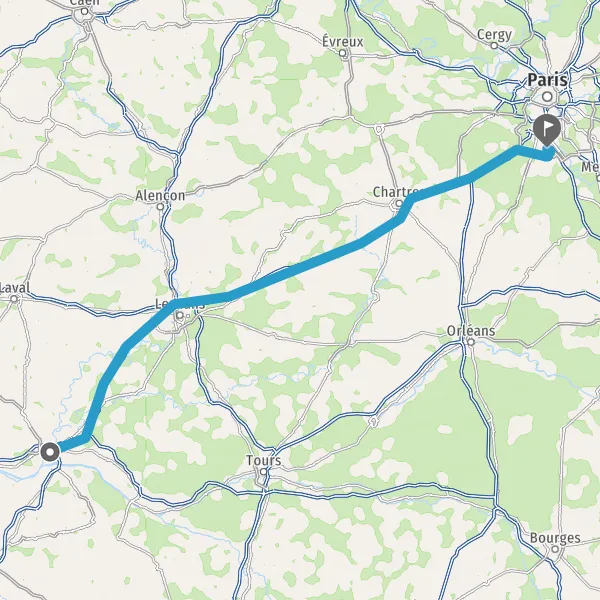The width and height of the screenshot is (600, 600).
Task: Select the Tours city dot marker
Action: pyautogui.click(x=264, y=471)
